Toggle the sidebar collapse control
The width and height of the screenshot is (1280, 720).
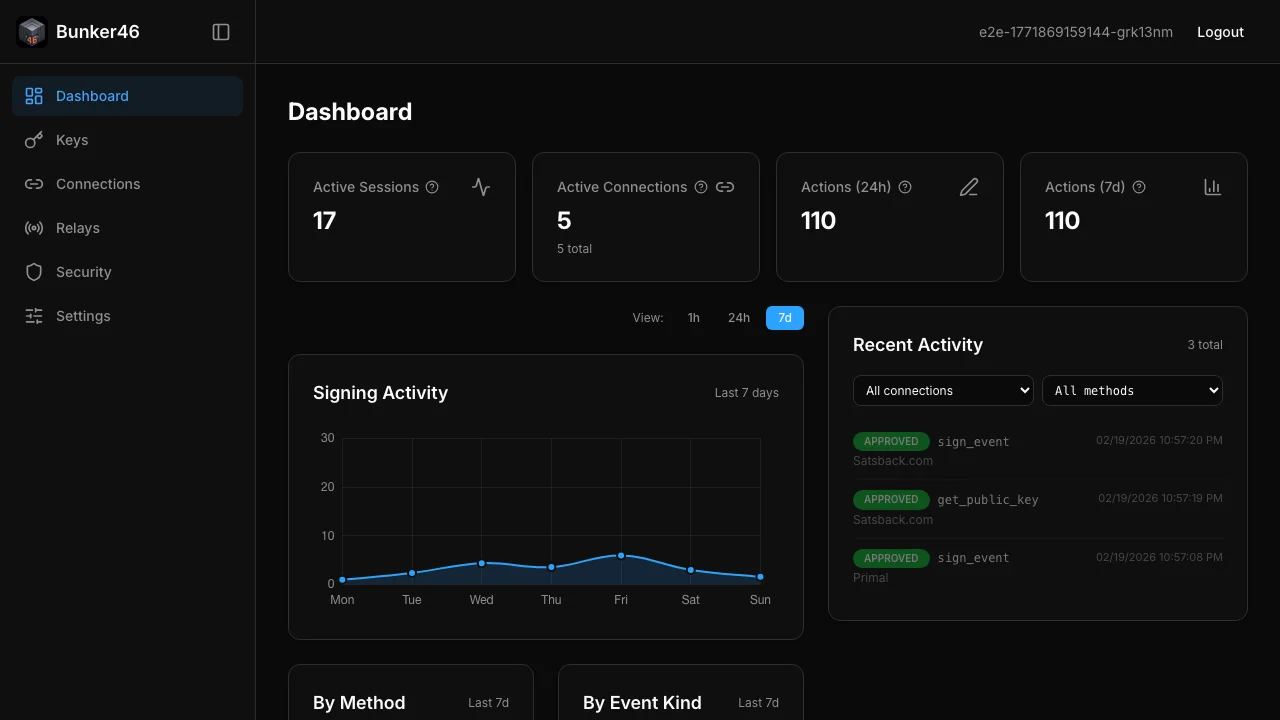pos(220,31)
